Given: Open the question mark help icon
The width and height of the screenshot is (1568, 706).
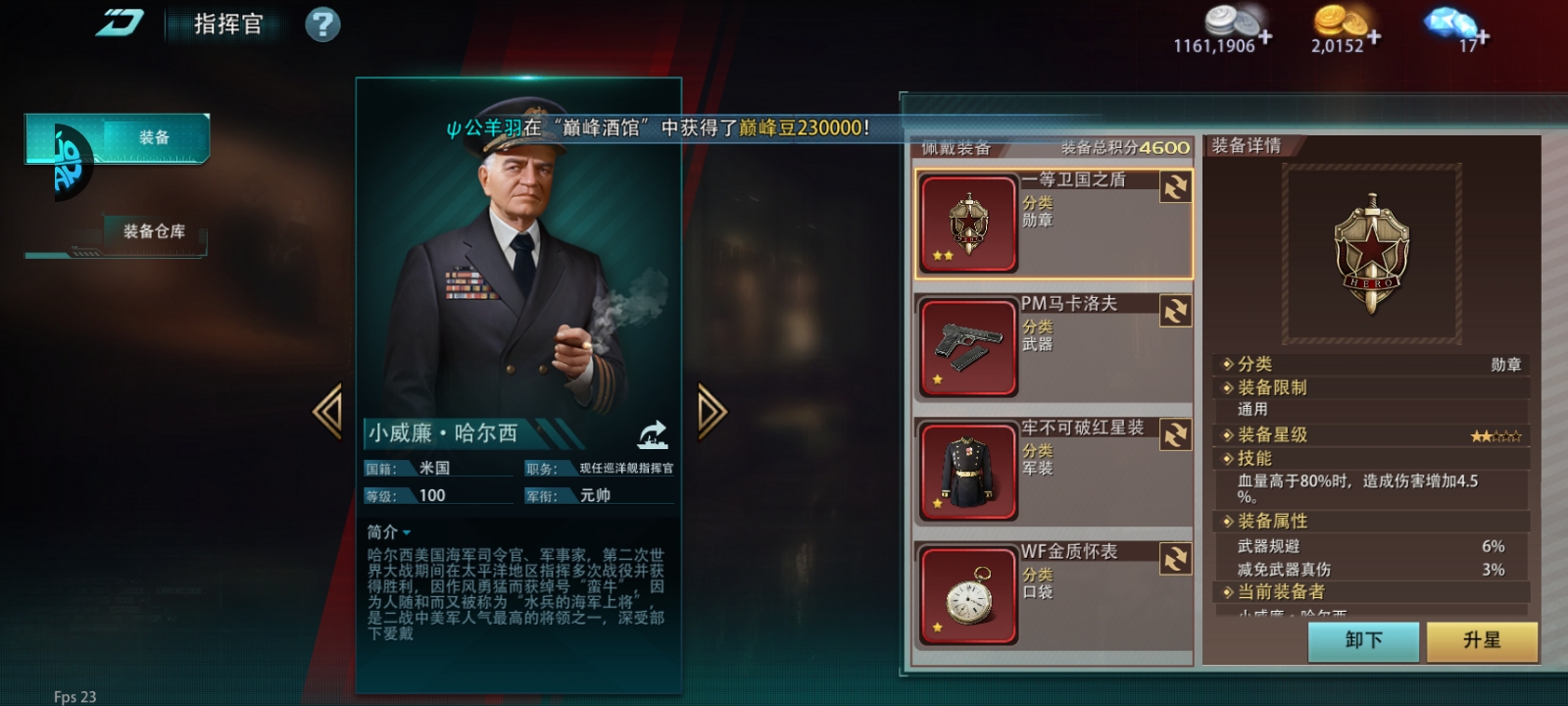Looking at the screenshot, I should [x=322, y=24].
